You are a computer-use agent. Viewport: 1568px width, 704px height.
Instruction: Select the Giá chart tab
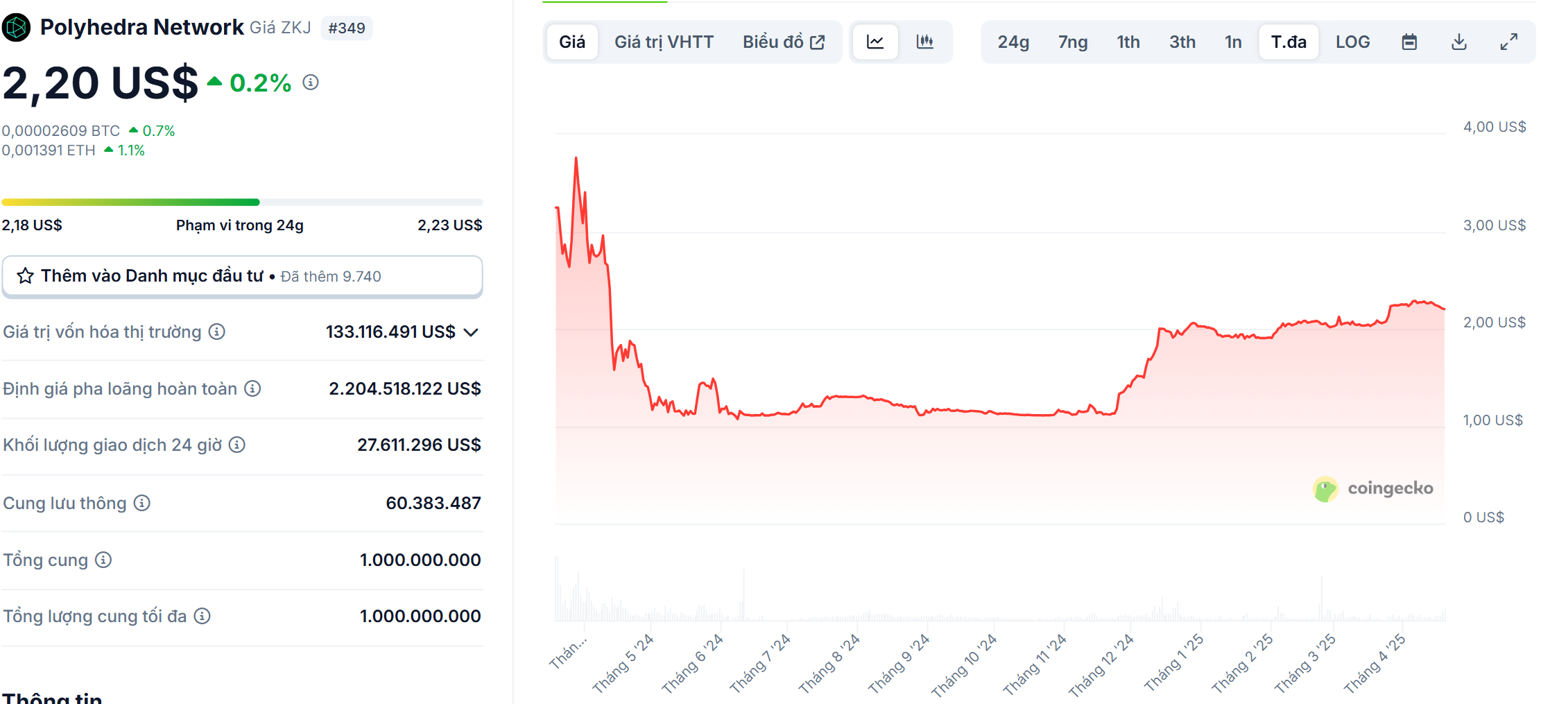pyautogui.click(x=572, y=42)
